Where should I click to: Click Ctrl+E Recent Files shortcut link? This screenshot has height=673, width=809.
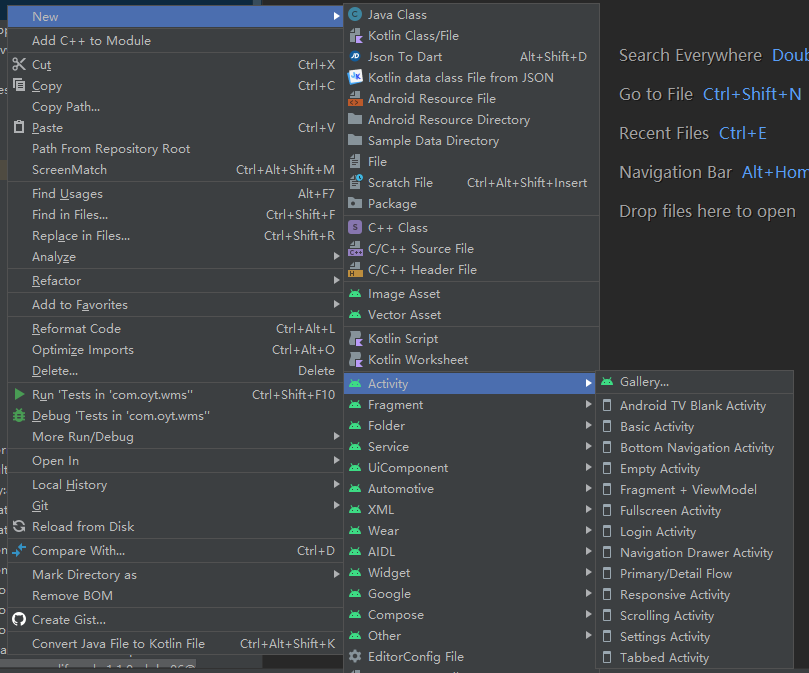point(742,134)
